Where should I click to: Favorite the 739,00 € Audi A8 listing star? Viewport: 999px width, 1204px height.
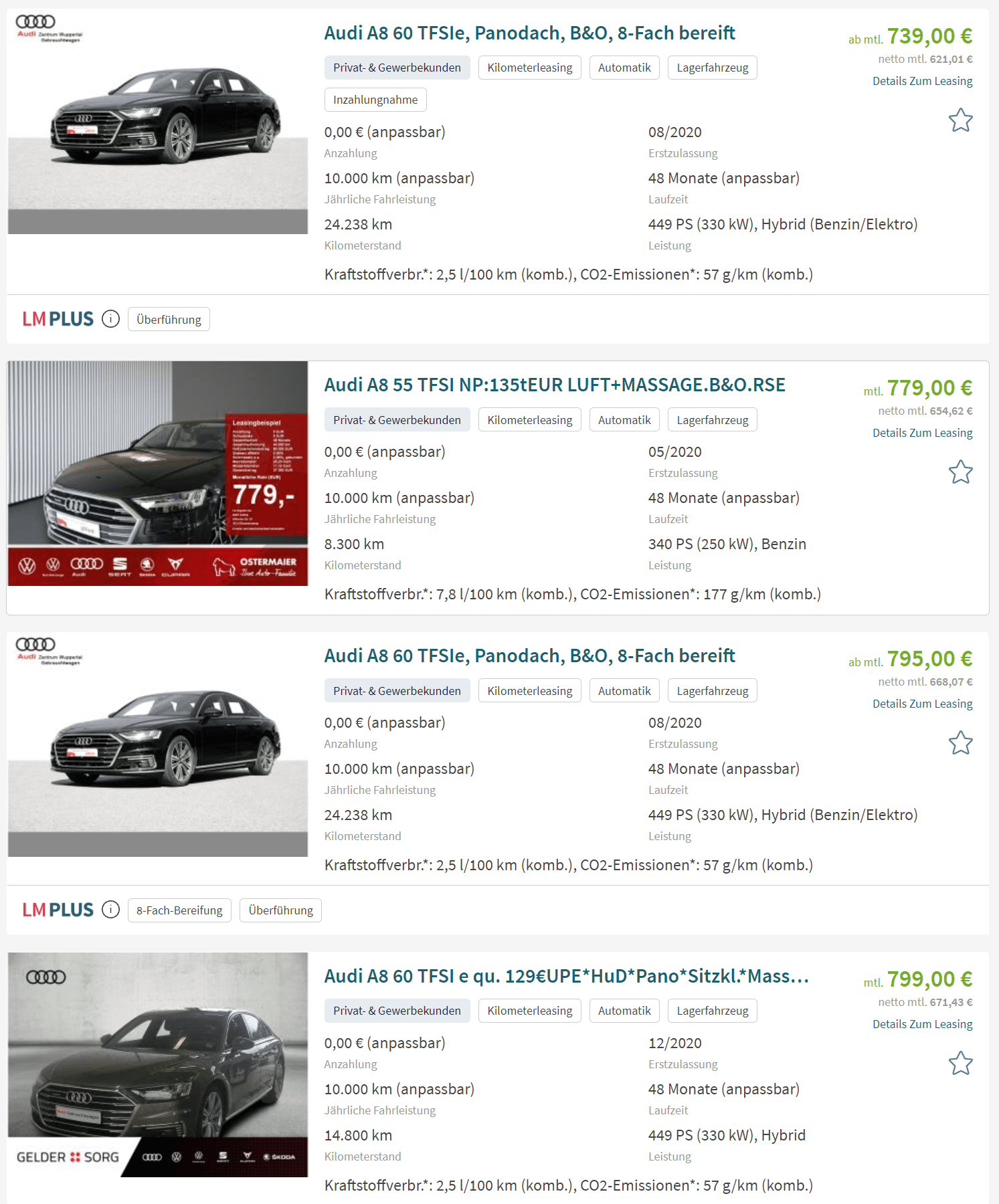pyautogui.click(x=960, y=120)
